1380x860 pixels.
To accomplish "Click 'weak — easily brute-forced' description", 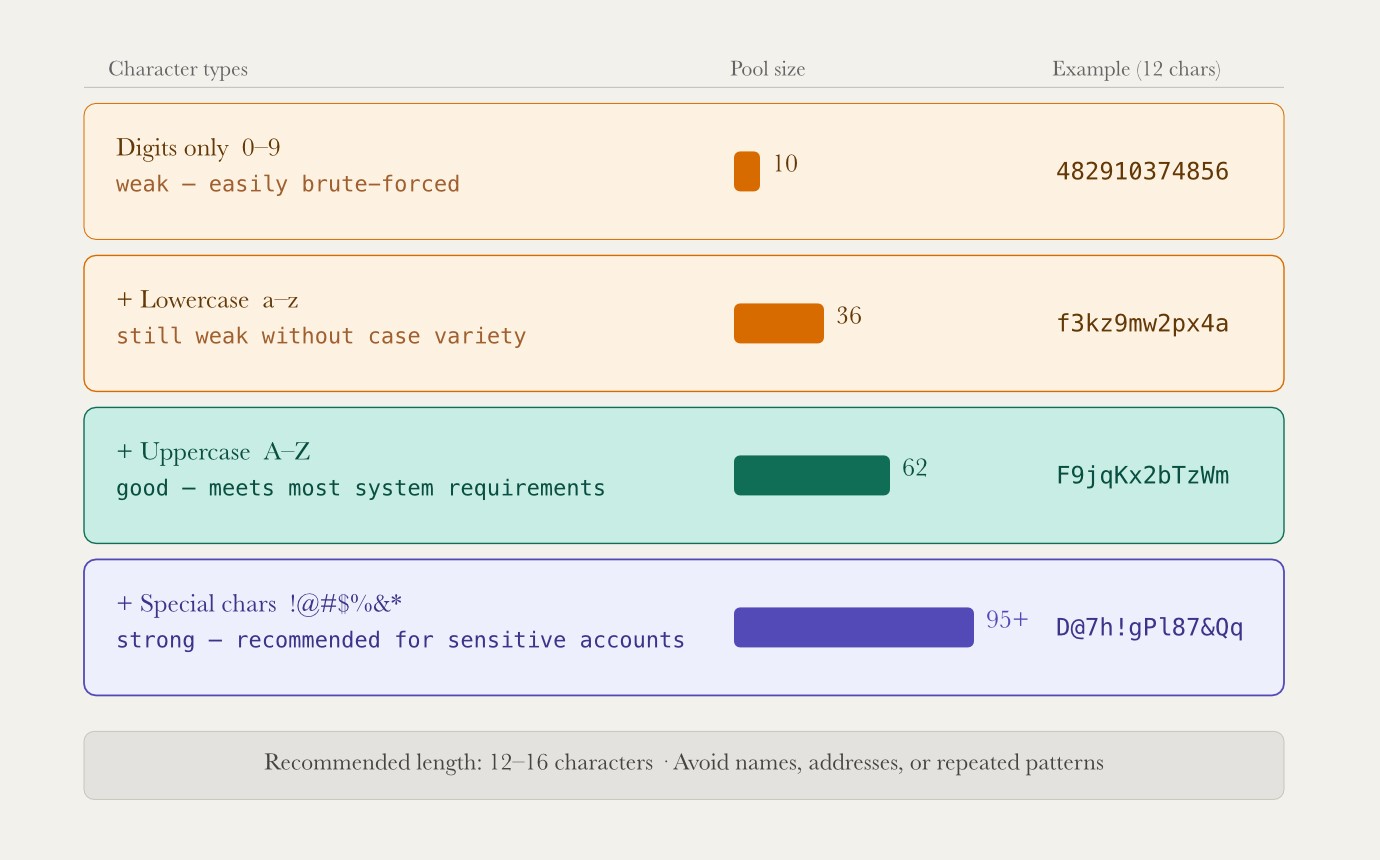I will [x=288, y=184].
